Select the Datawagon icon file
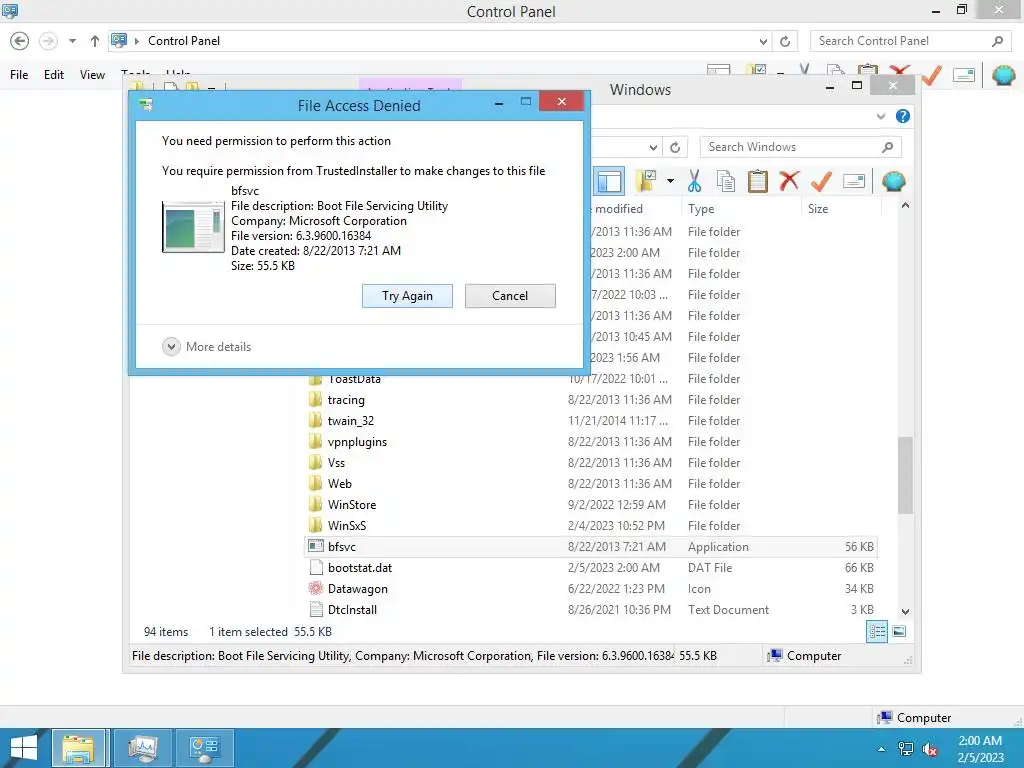 pyautogui.click(x=357, y=588)
